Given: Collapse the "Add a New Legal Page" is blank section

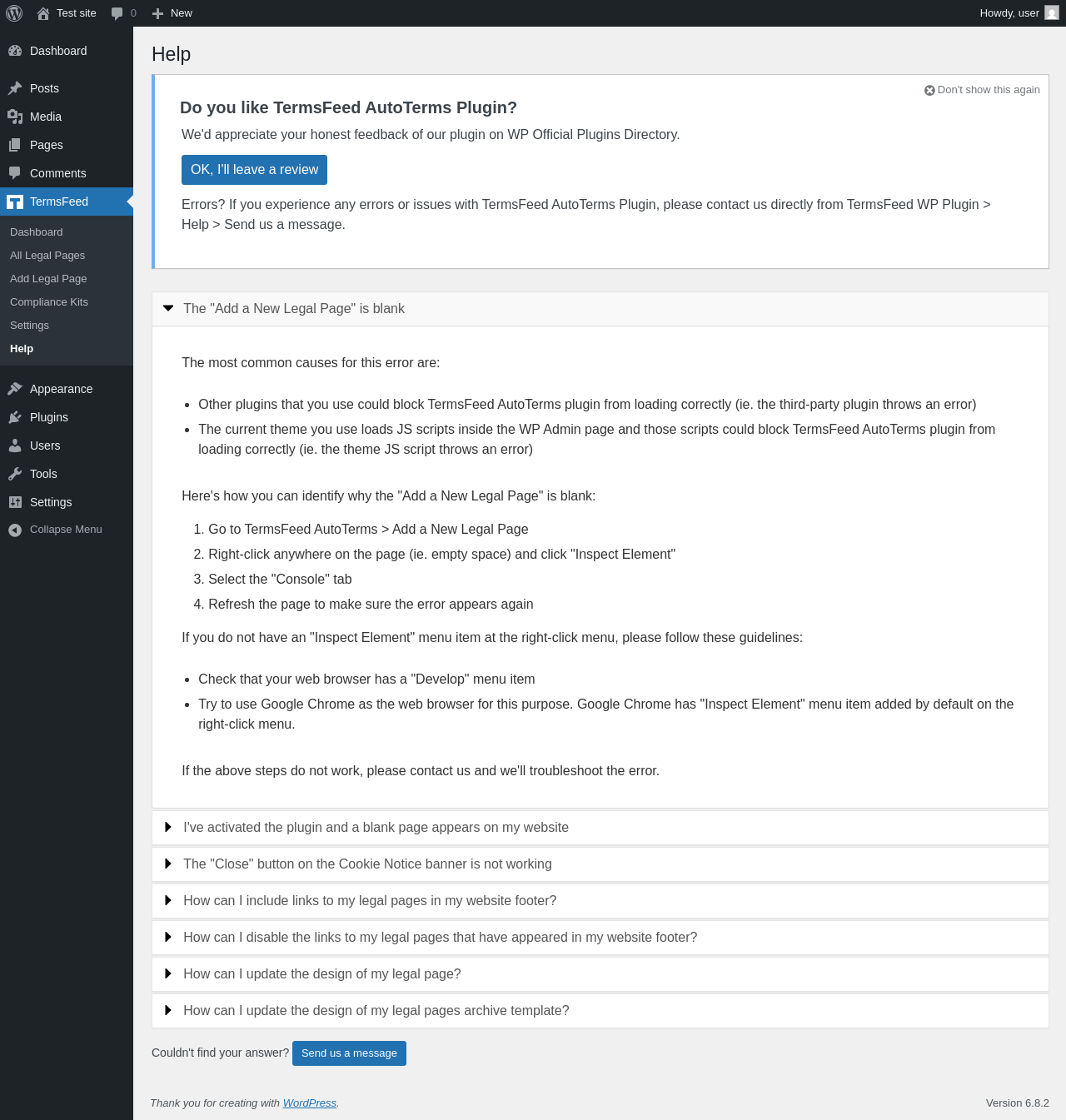Looking at the screenshot, I should pyautogui.click(x=600, y=309).
